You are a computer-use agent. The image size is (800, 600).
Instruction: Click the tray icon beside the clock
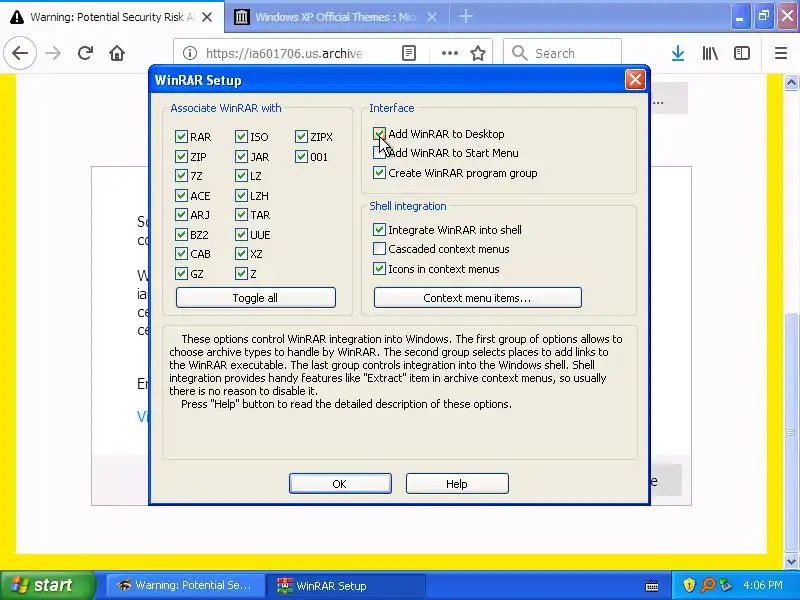click(x=725, y=585)
